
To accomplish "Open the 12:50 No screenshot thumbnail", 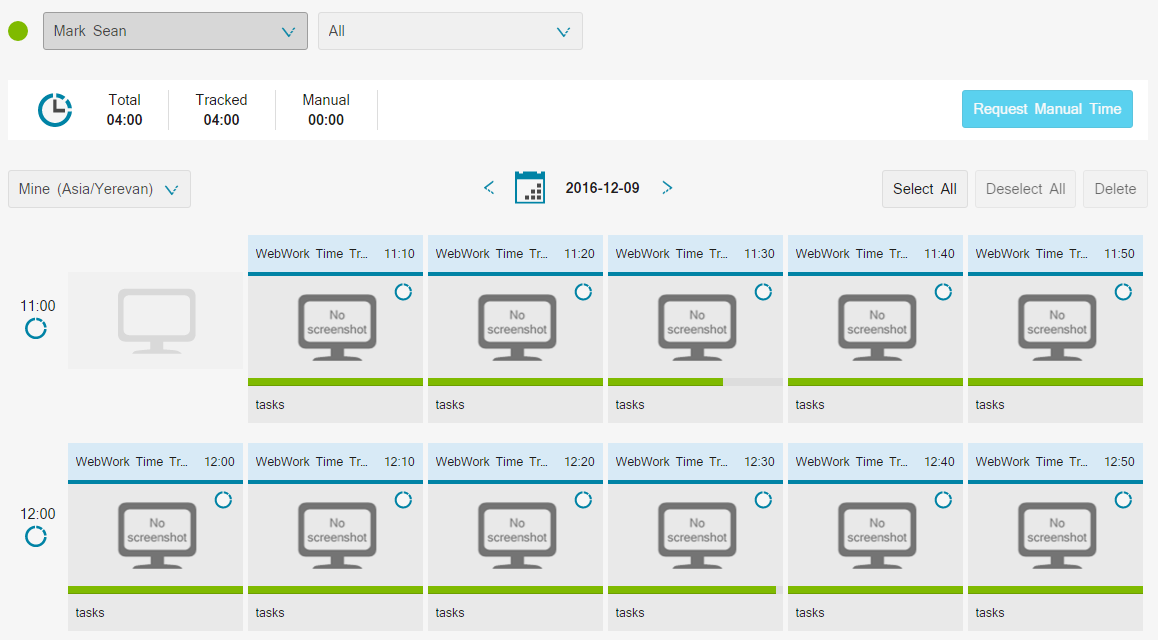I will tap(1057, 535).
